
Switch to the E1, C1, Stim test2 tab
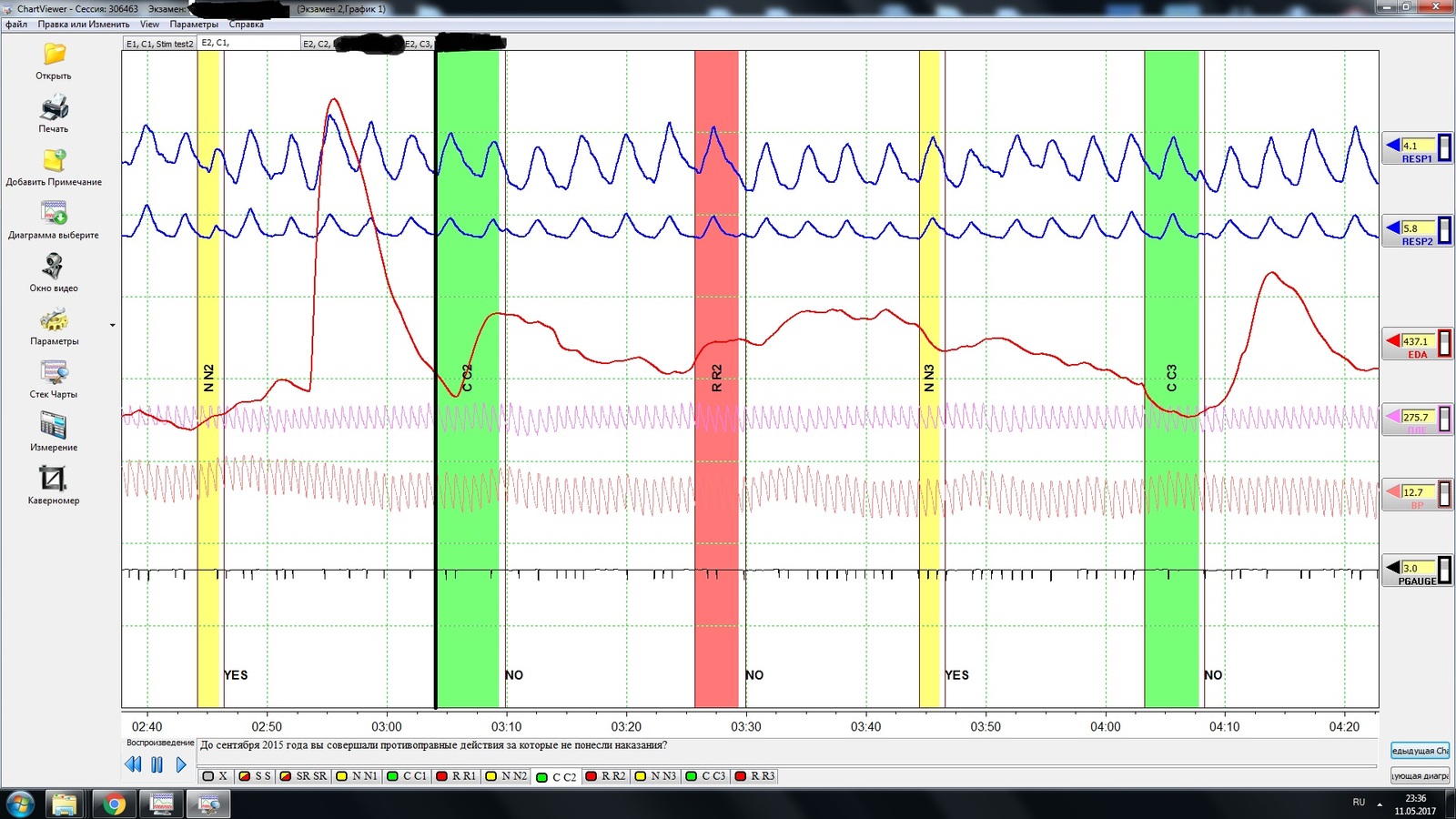click(x=159, y=44)
